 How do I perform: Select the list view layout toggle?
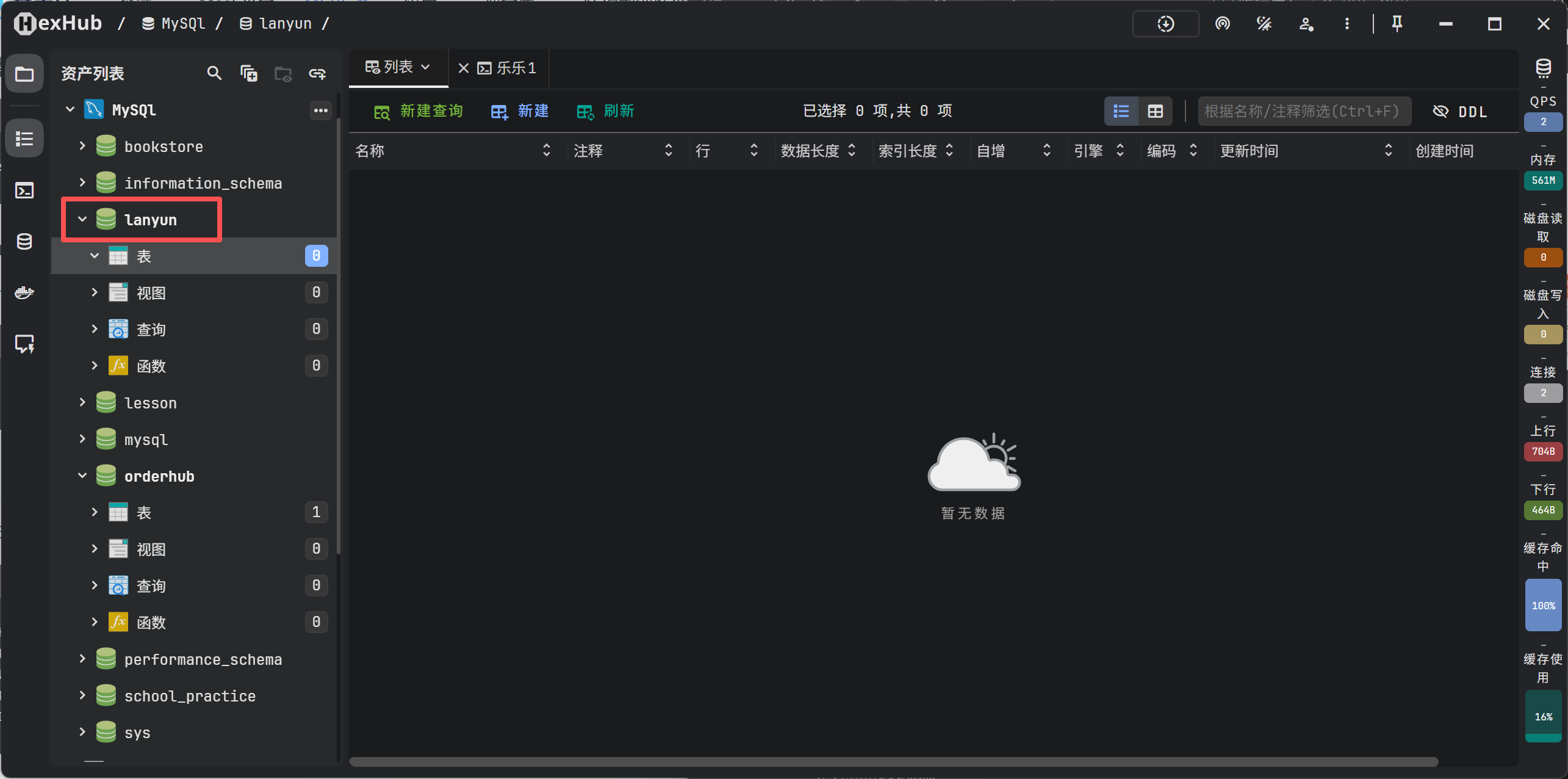tap(1121, 112)
